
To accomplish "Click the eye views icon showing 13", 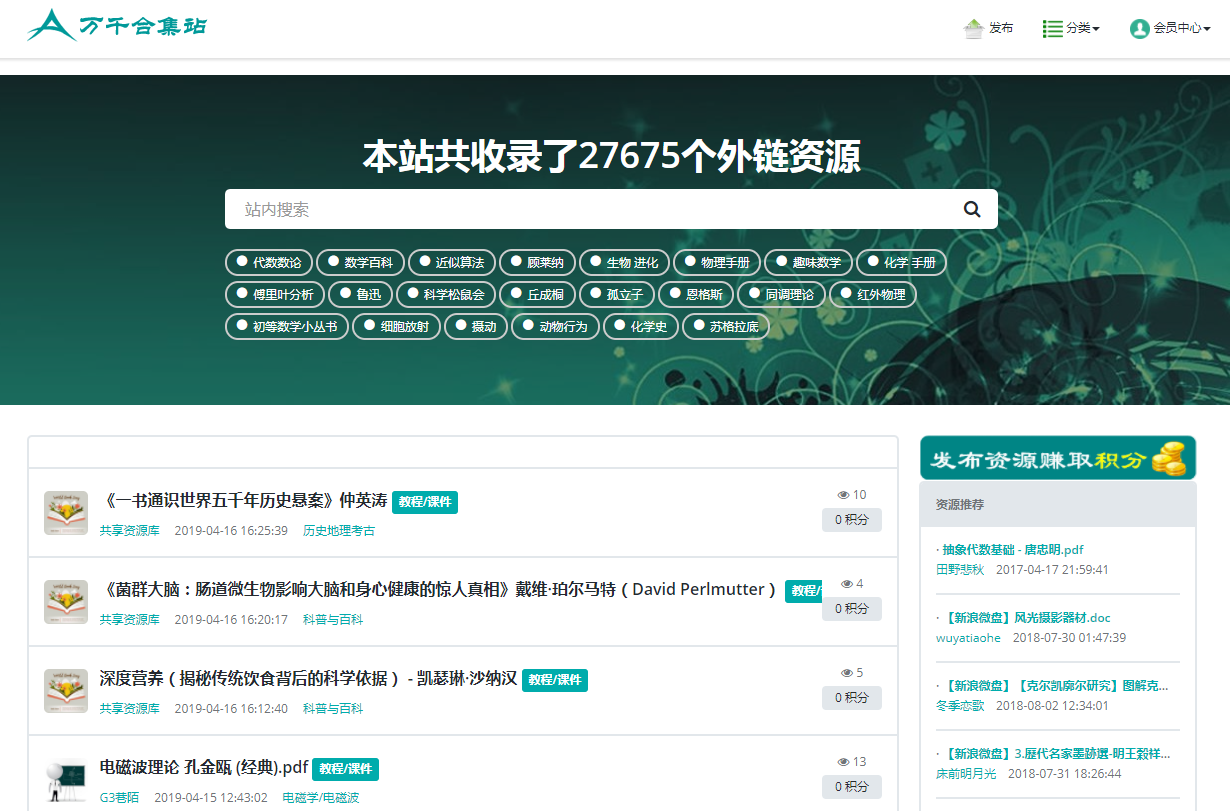I will click(x=843, y=762).
